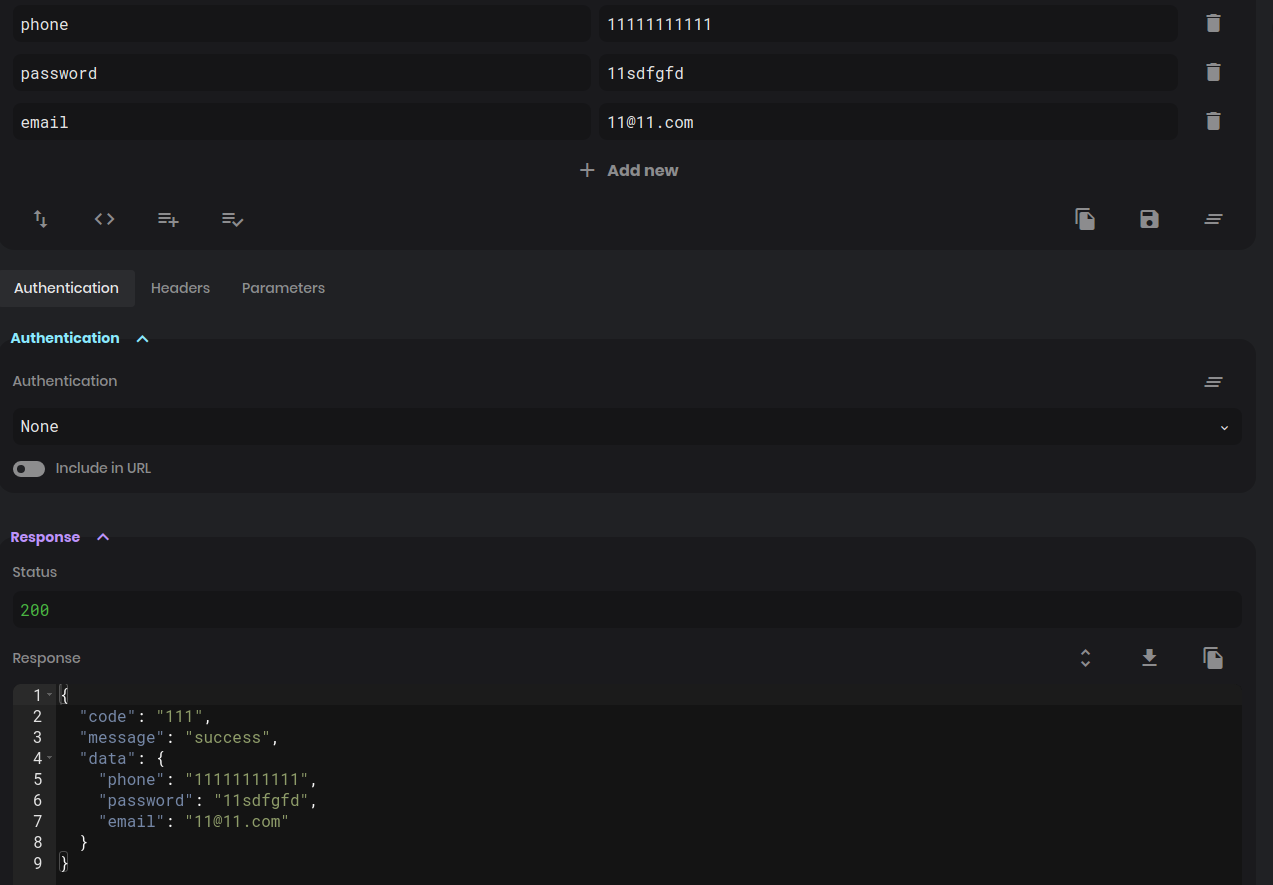Delete the password field row
This screenshot has height=885, width=1273.
1213,72
